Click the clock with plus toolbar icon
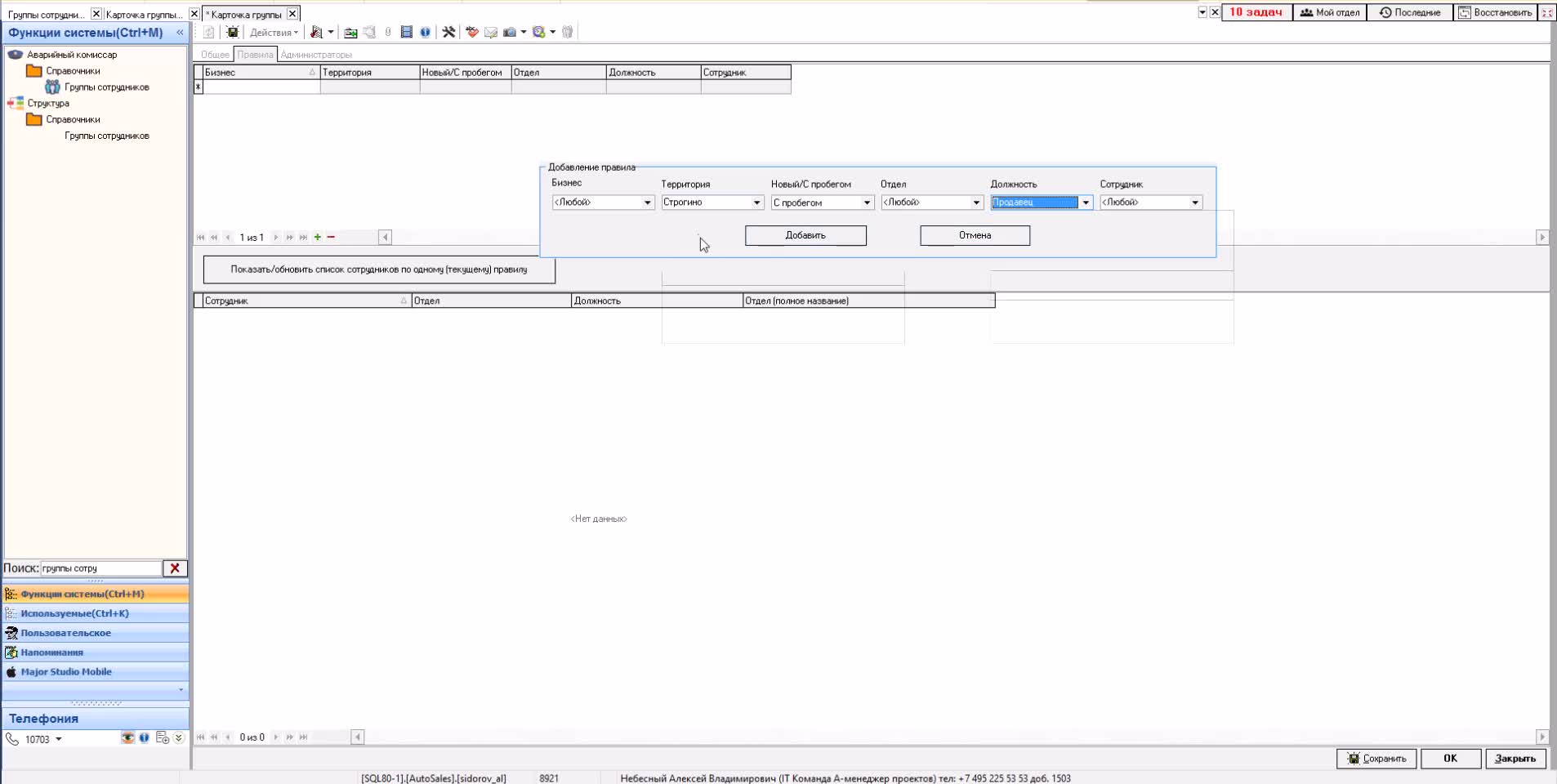Image resolution: width=1557 pixels, height=784 pixels. [x=539, y=32]
